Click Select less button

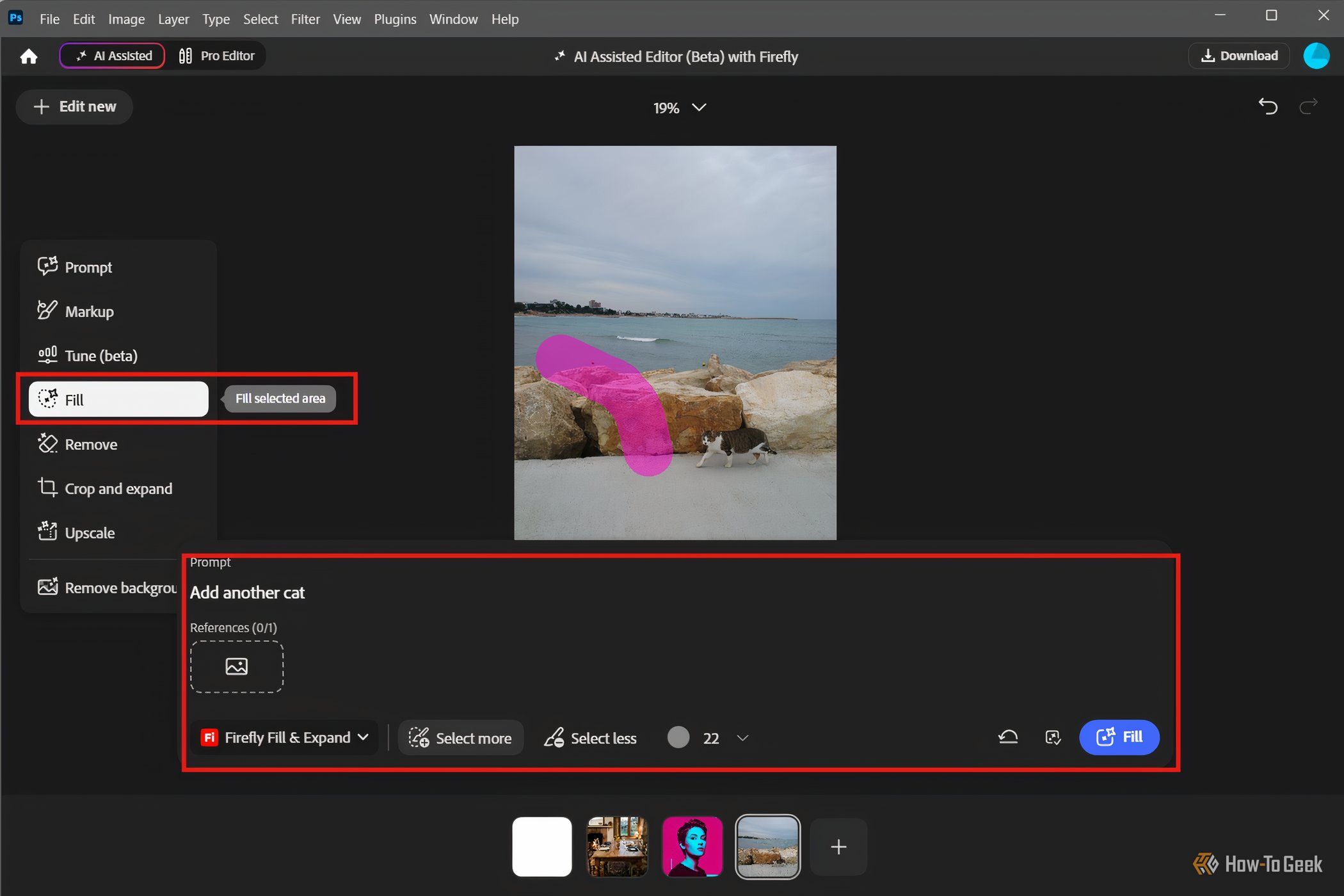[x=590, y=738]
